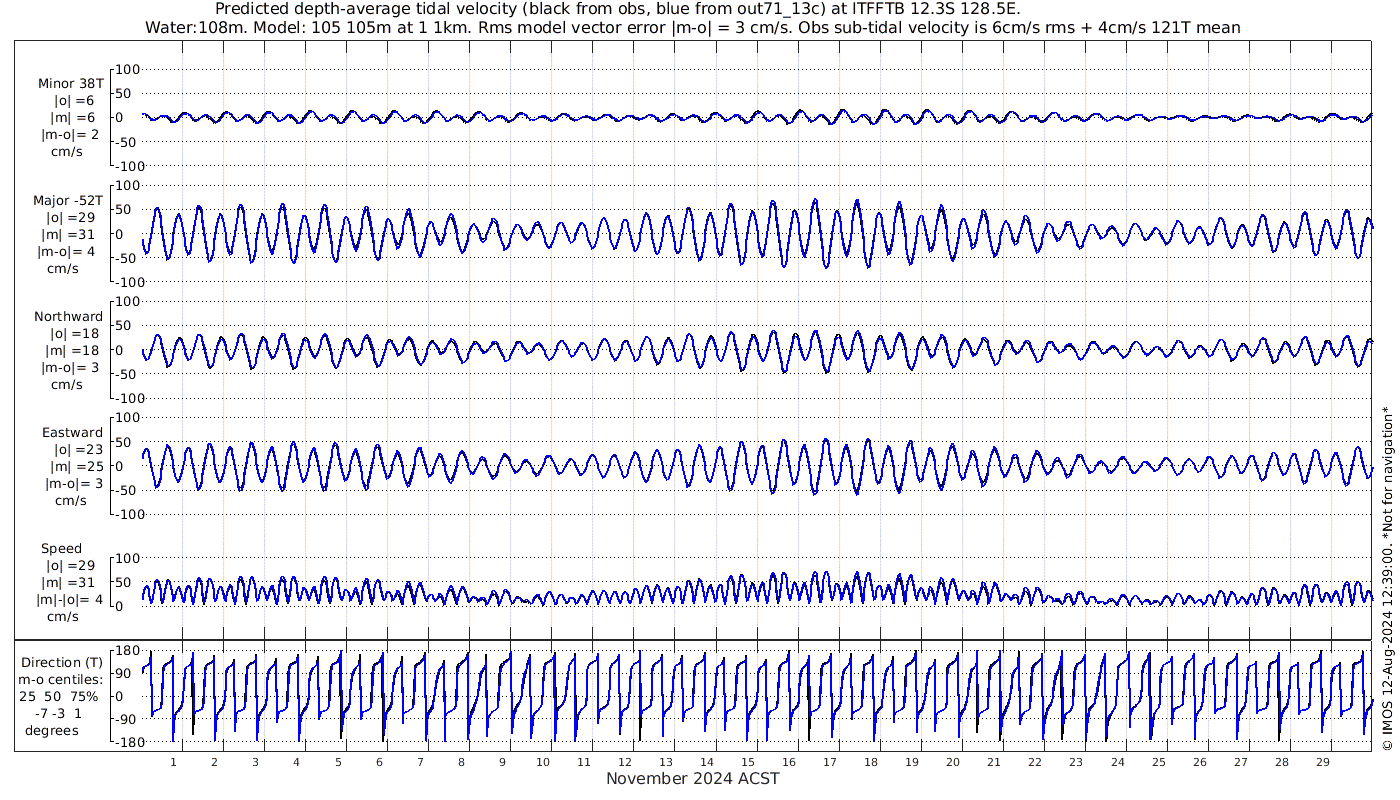The height and width of the screenshot is (800, 1400).
Task: Click the '100' tick of the Minor panel
Action: [129, 69]
